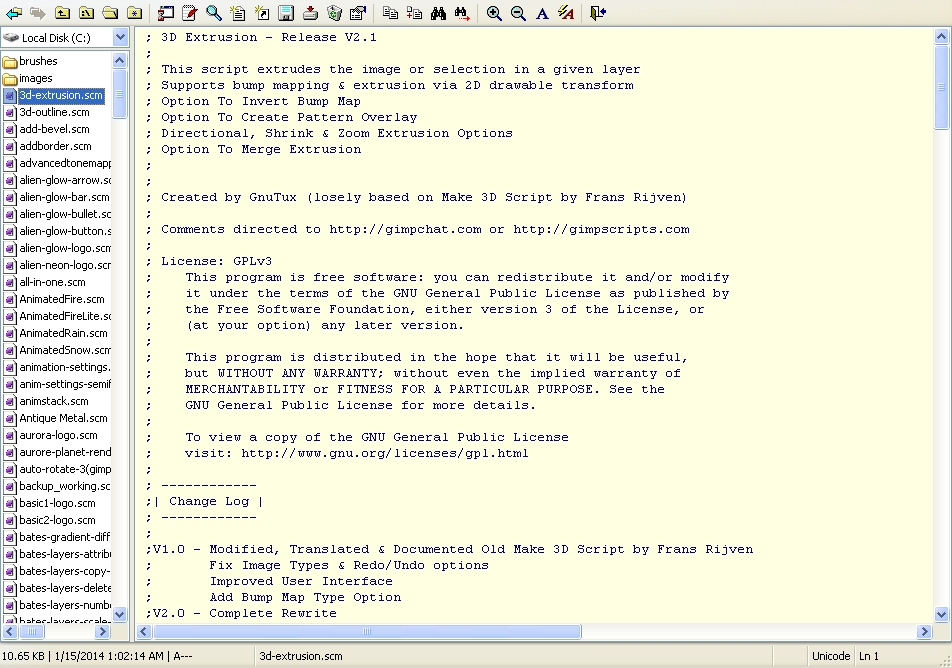952x668 pixels.
Task: Click text viewer horizontal scroll left arrow
Action: tap(144, 632)
